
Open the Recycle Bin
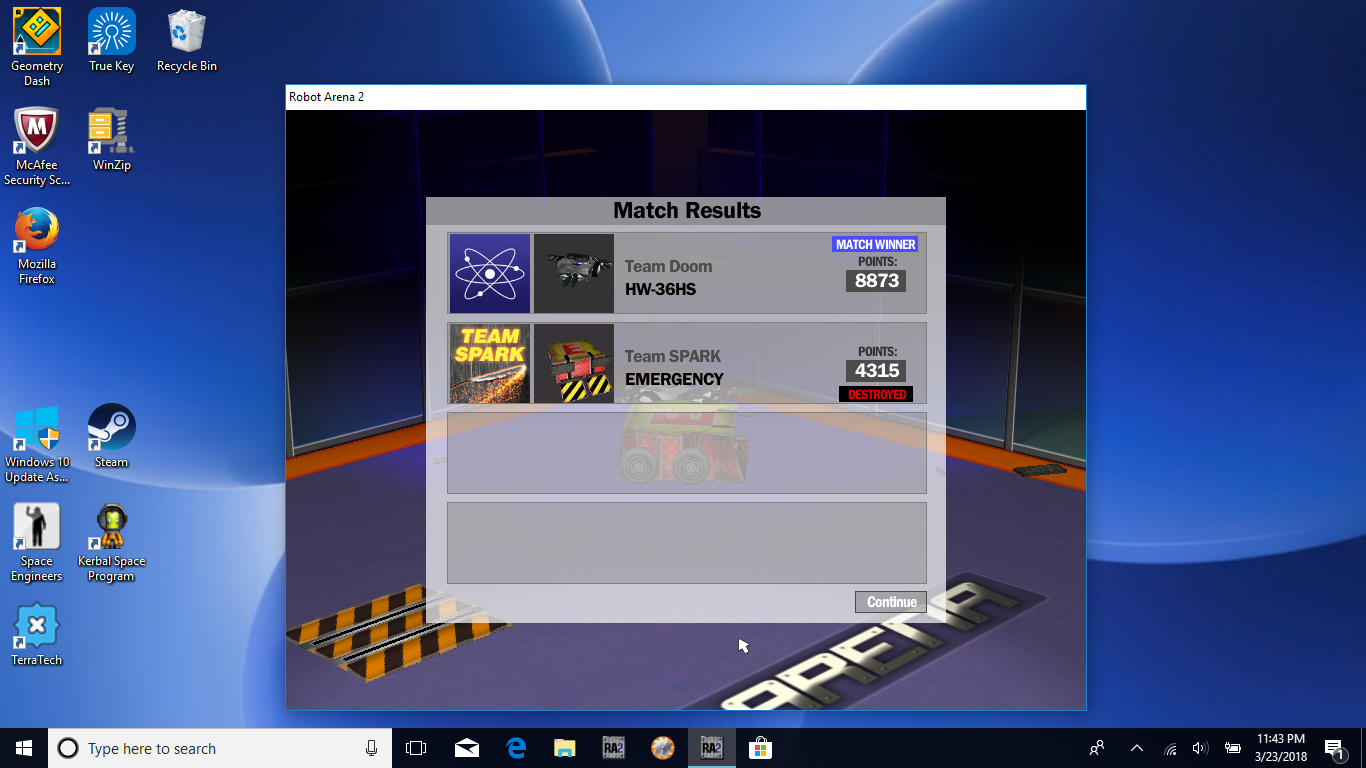(x=186, y=33)
